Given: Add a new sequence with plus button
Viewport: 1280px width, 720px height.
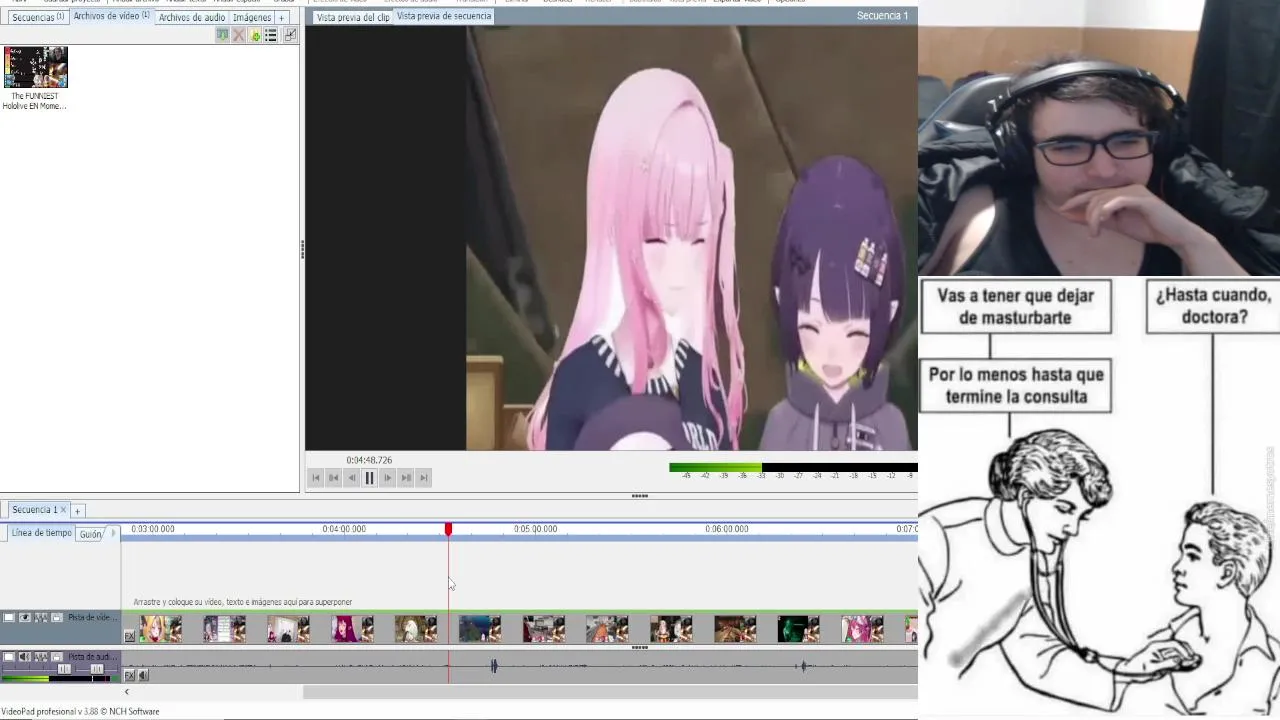Looking at the screenshot, I should tap(77, 511).
